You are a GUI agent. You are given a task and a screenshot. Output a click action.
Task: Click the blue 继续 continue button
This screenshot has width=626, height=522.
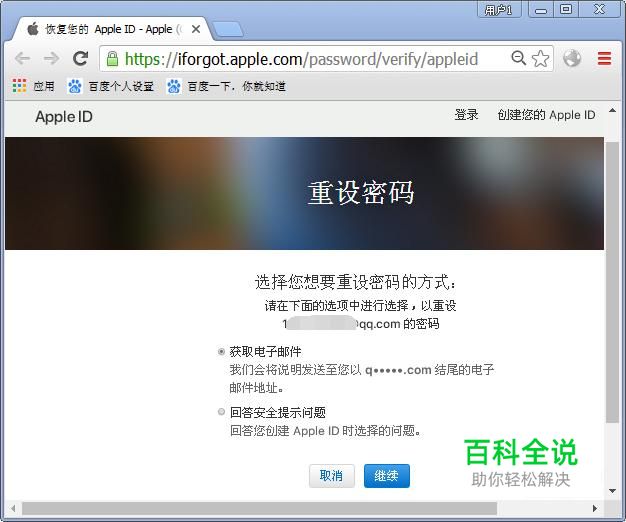(x=386, y=476)
